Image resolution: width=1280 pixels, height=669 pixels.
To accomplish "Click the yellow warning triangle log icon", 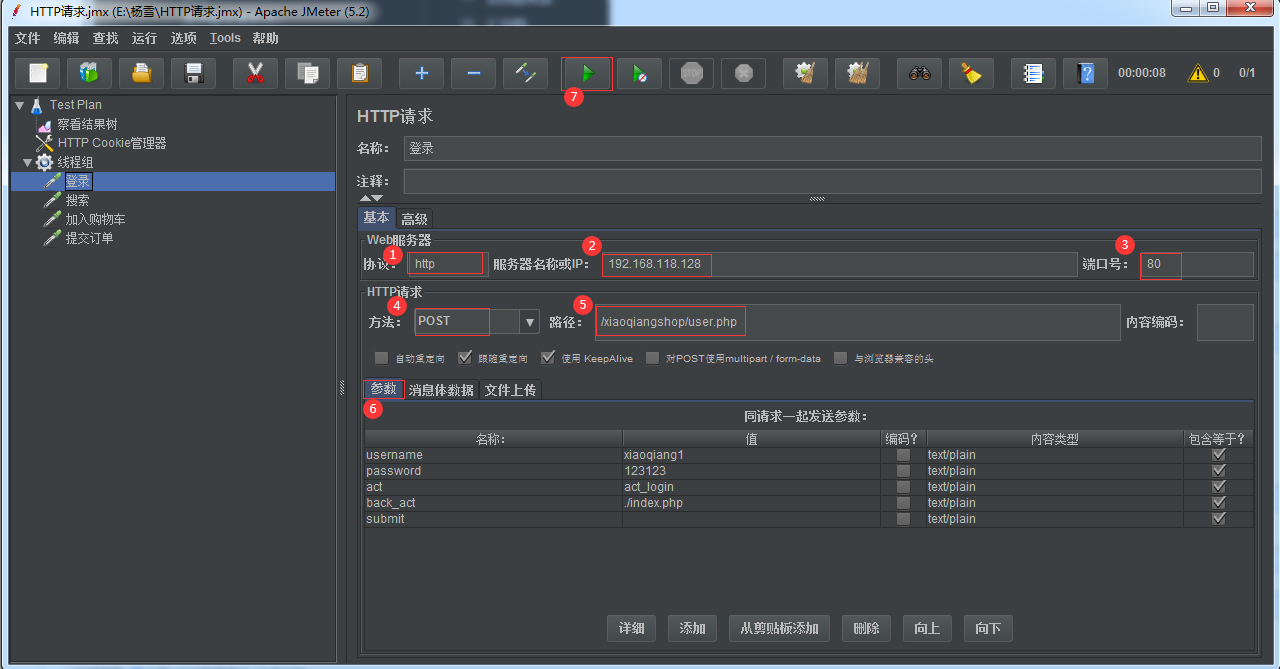I will click(1197, 73).
